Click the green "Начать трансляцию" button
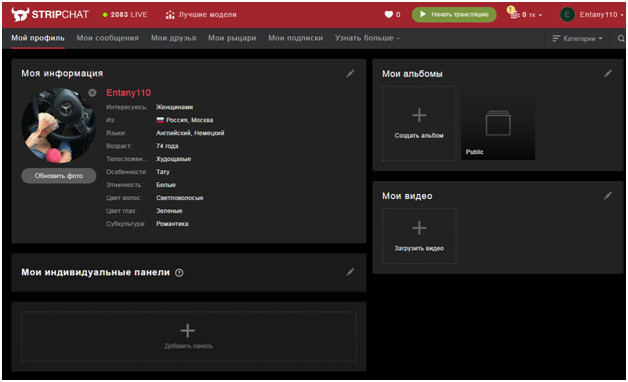The height and width of the screenshot is (382, 628). point(454,14)
